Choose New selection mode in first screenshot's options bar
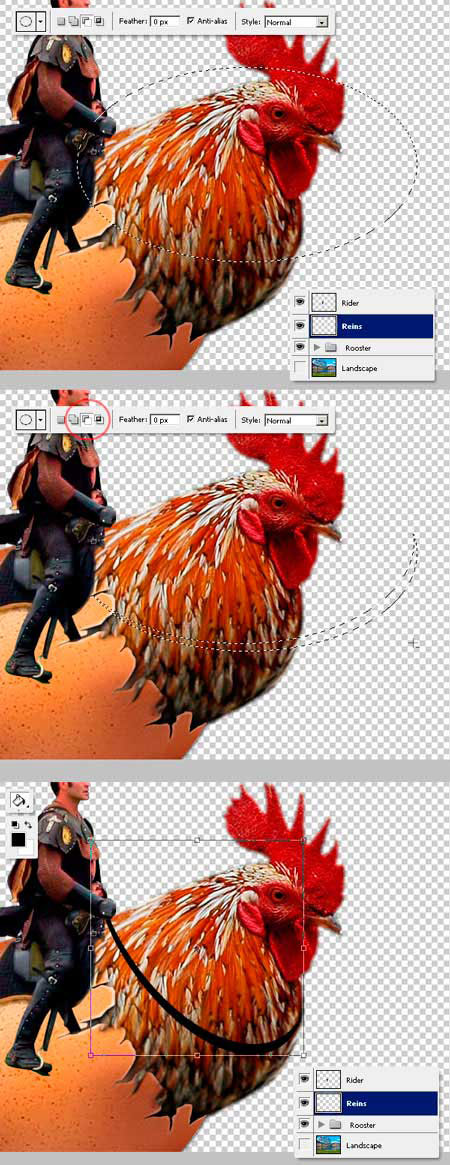This screenshot has width=450, height=1165. tap(61, 22)
